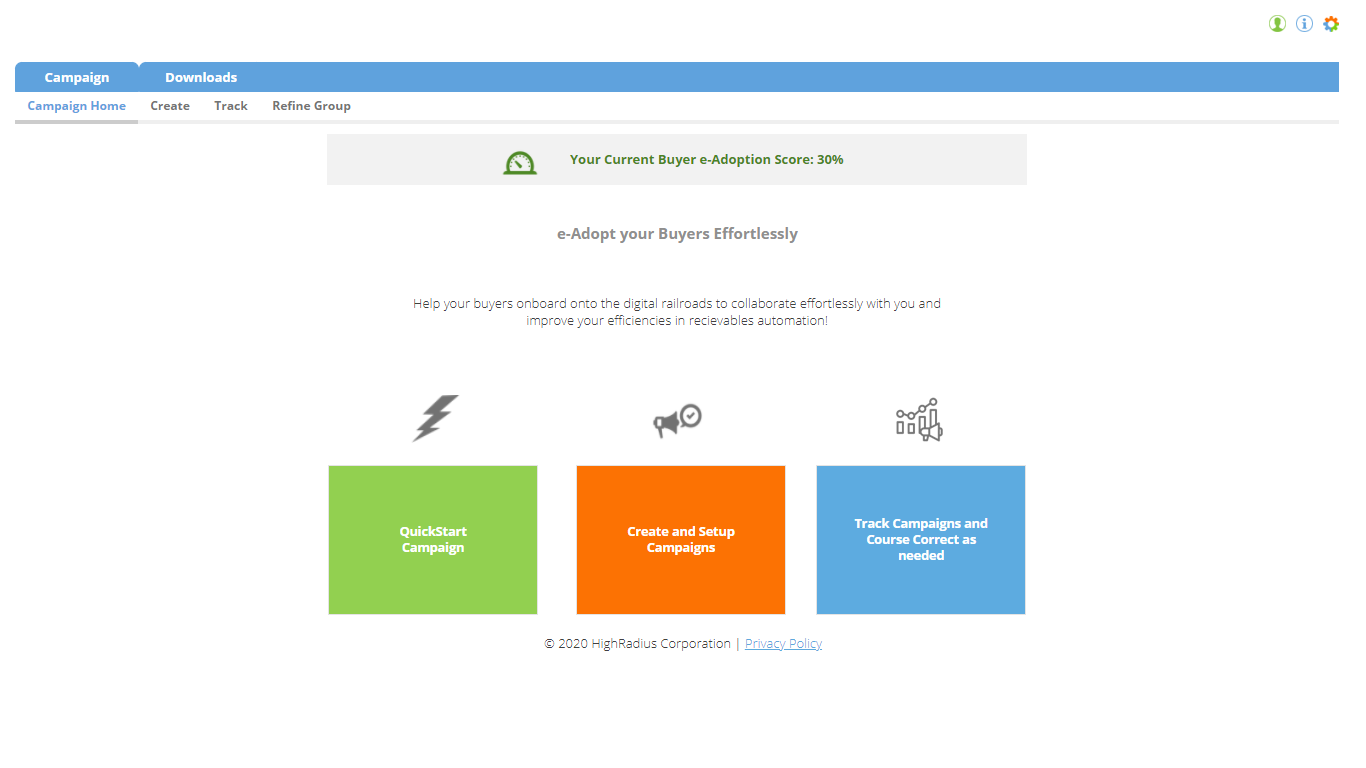The width and height of the screenshot is (1366, 768).
Task: Click the speedometer gauge icon
Action: pyautogui.click(x=520, y=160)
